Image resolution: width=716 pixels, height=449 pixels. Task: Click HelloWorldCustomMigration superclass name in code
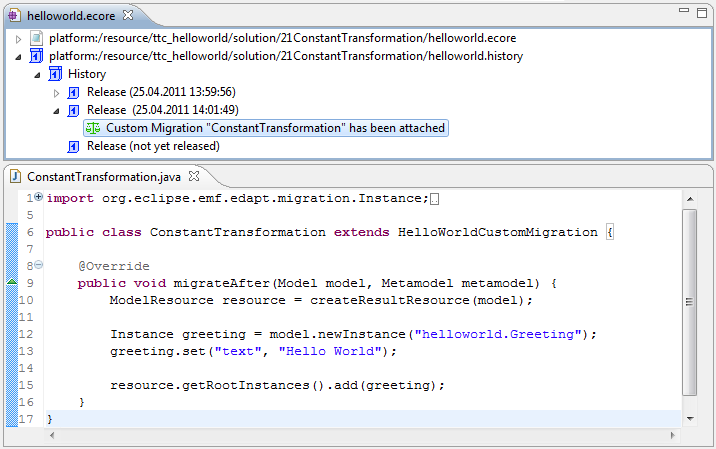pos(497,232)
